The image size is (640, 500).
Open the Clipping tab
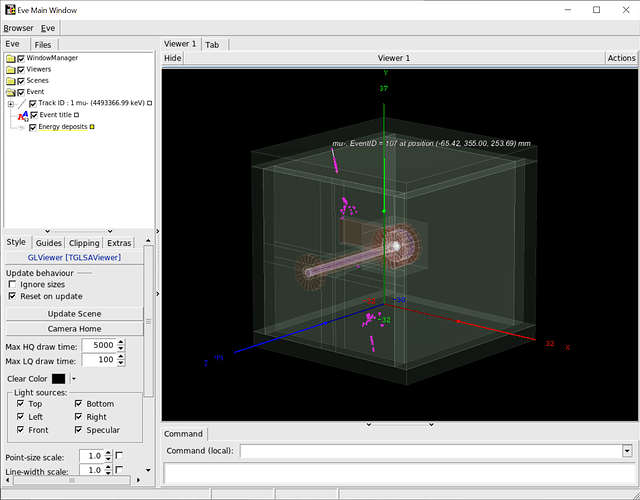tap(84, 243)
